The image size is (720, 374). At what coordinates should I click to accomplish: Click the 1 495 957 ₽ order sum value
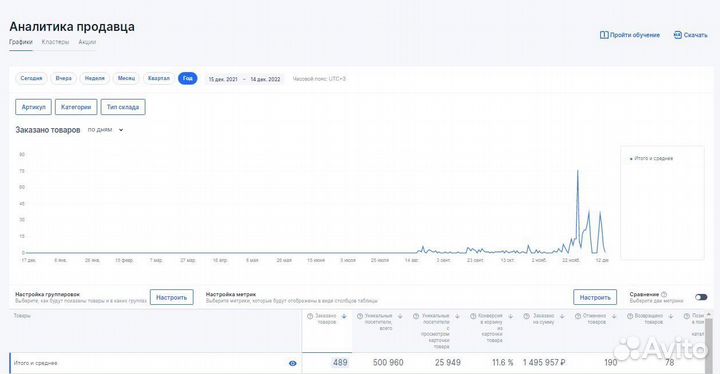point(544,363)
